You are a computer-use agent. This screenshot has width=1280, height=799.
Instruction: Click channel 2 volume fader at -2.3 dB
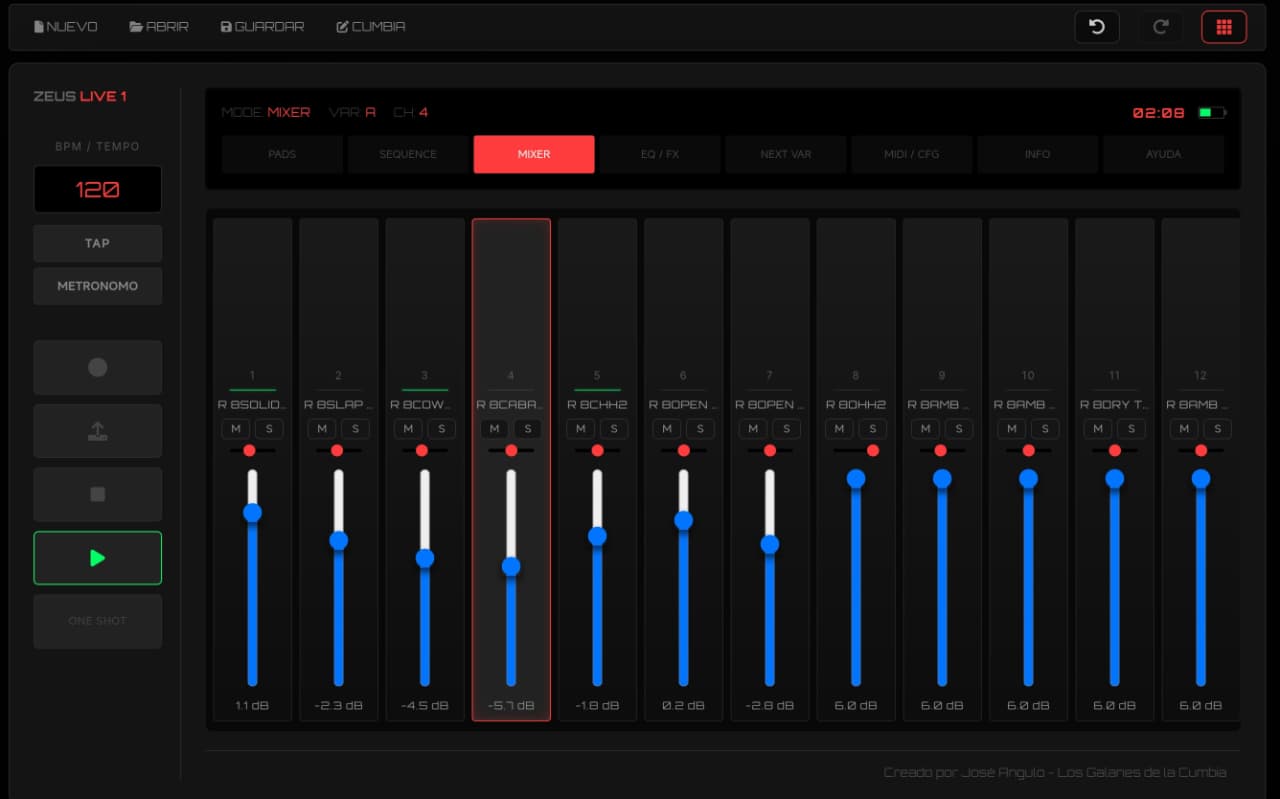[338, 540]
